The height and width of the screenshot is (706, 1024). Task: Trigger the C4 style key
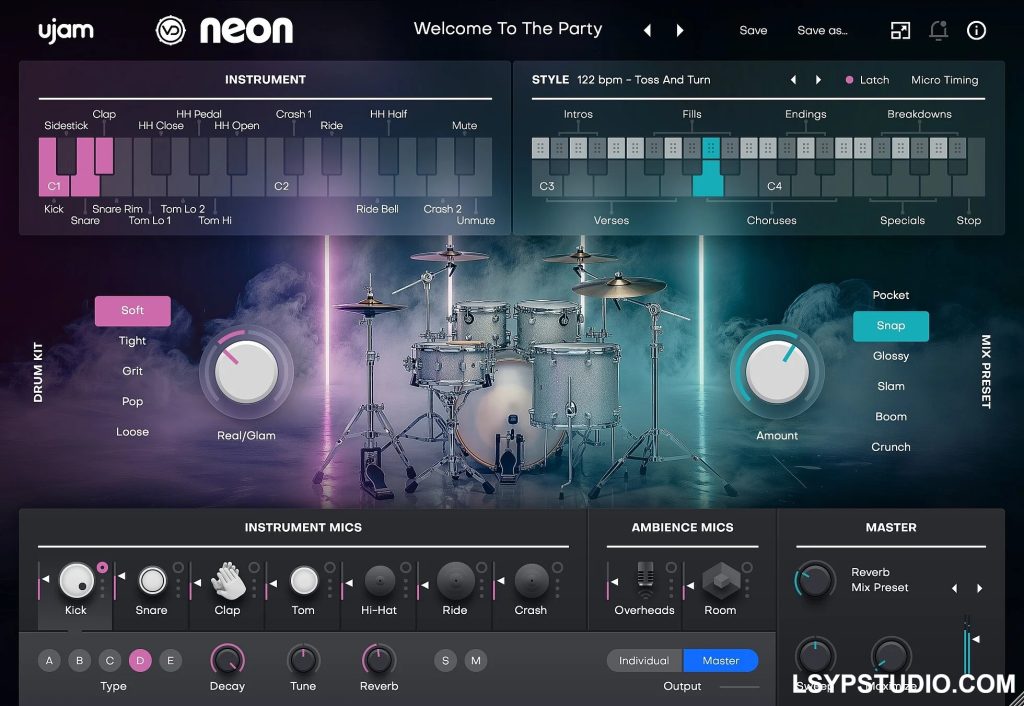coord(774,179)
